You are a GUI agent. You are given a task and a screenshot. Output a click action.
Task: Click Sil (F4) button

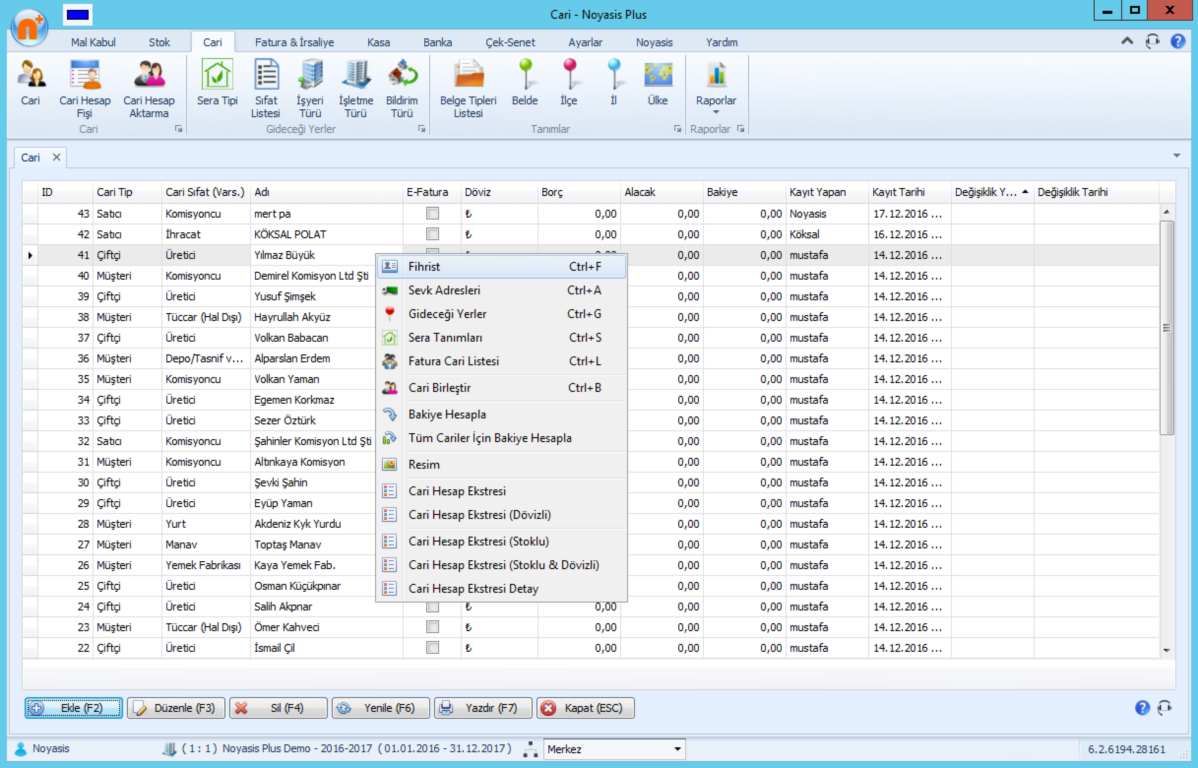tap(278, 708)
